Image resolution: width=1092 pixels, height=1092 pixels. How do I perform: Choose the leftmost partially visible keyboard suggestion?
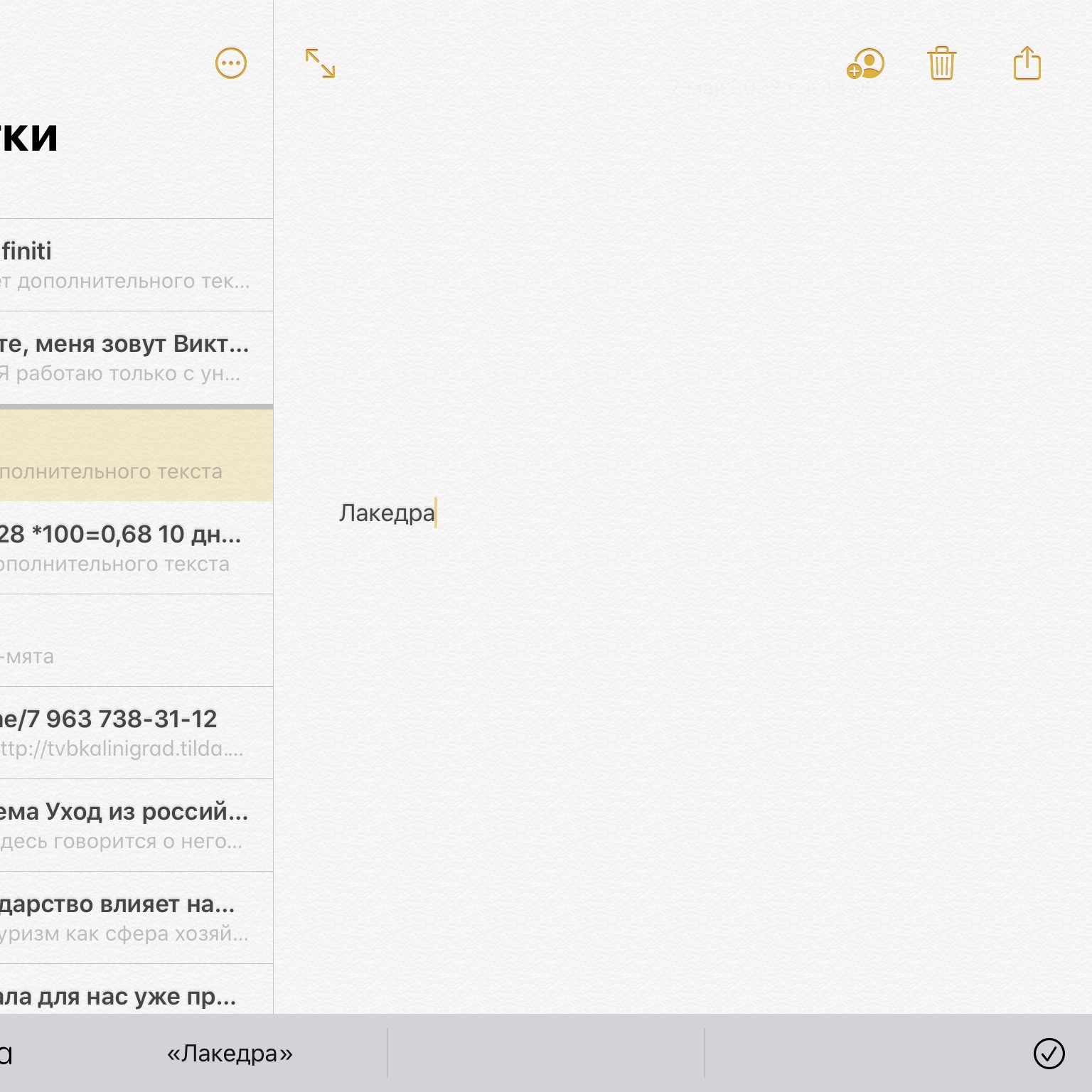[x=7, y=1054]
